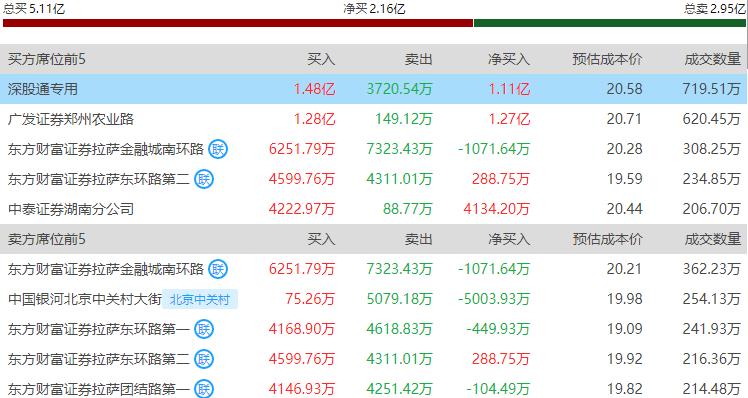Open 中泰证券湖南分公司 seat name
This screenshot has height=398, width=748.
coord(71,209)
